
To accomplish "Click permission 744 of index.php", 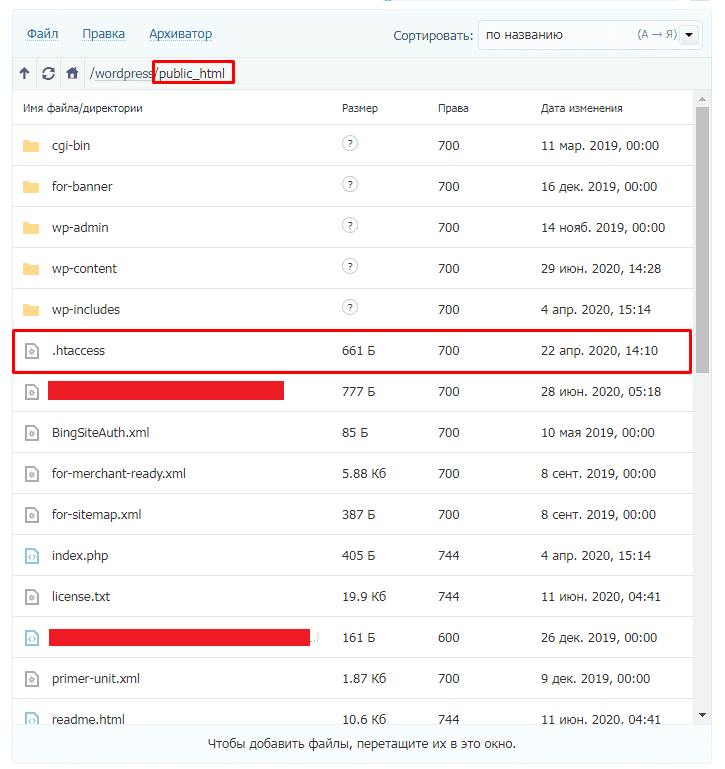I will (x=449, y=556).
